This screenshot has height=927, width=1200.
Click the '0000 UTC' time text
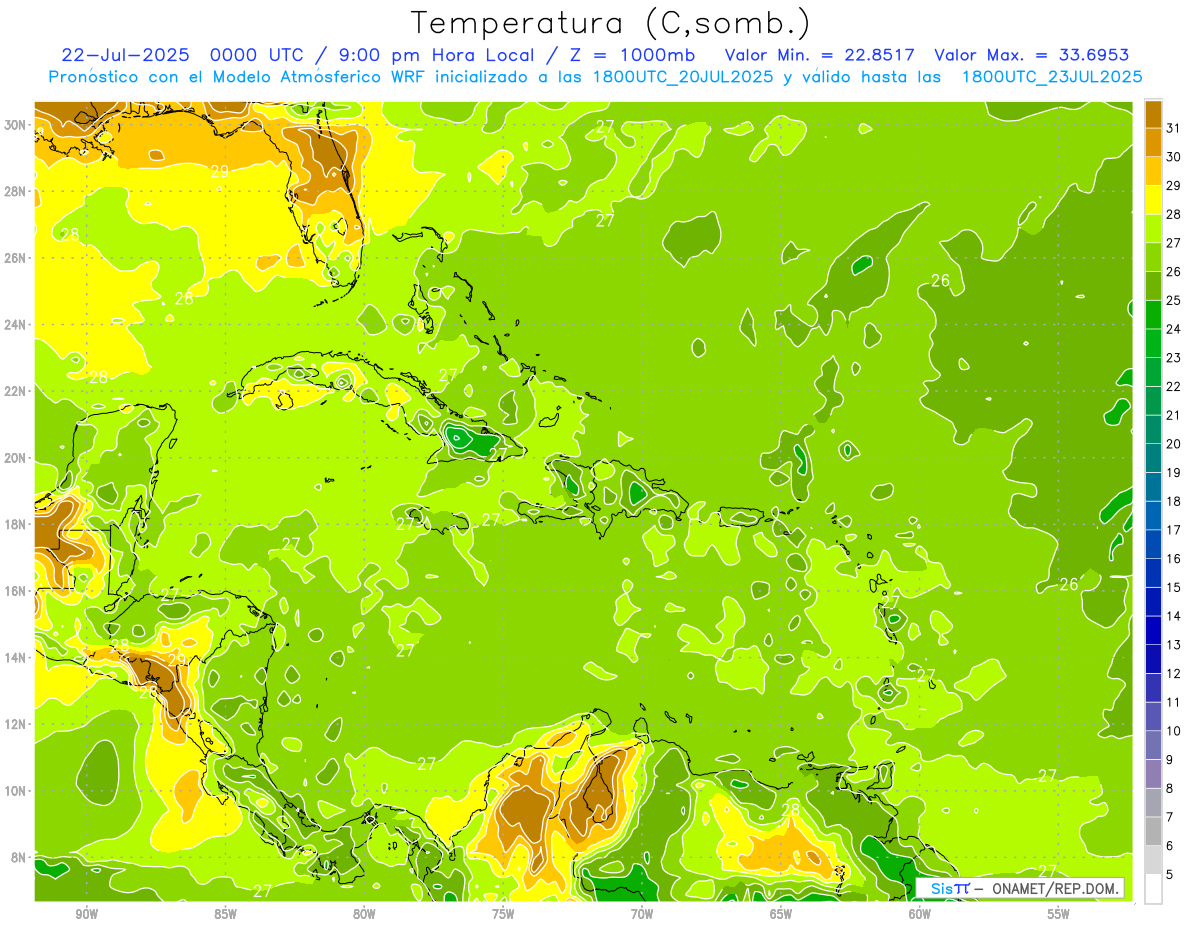pos(257,55)
